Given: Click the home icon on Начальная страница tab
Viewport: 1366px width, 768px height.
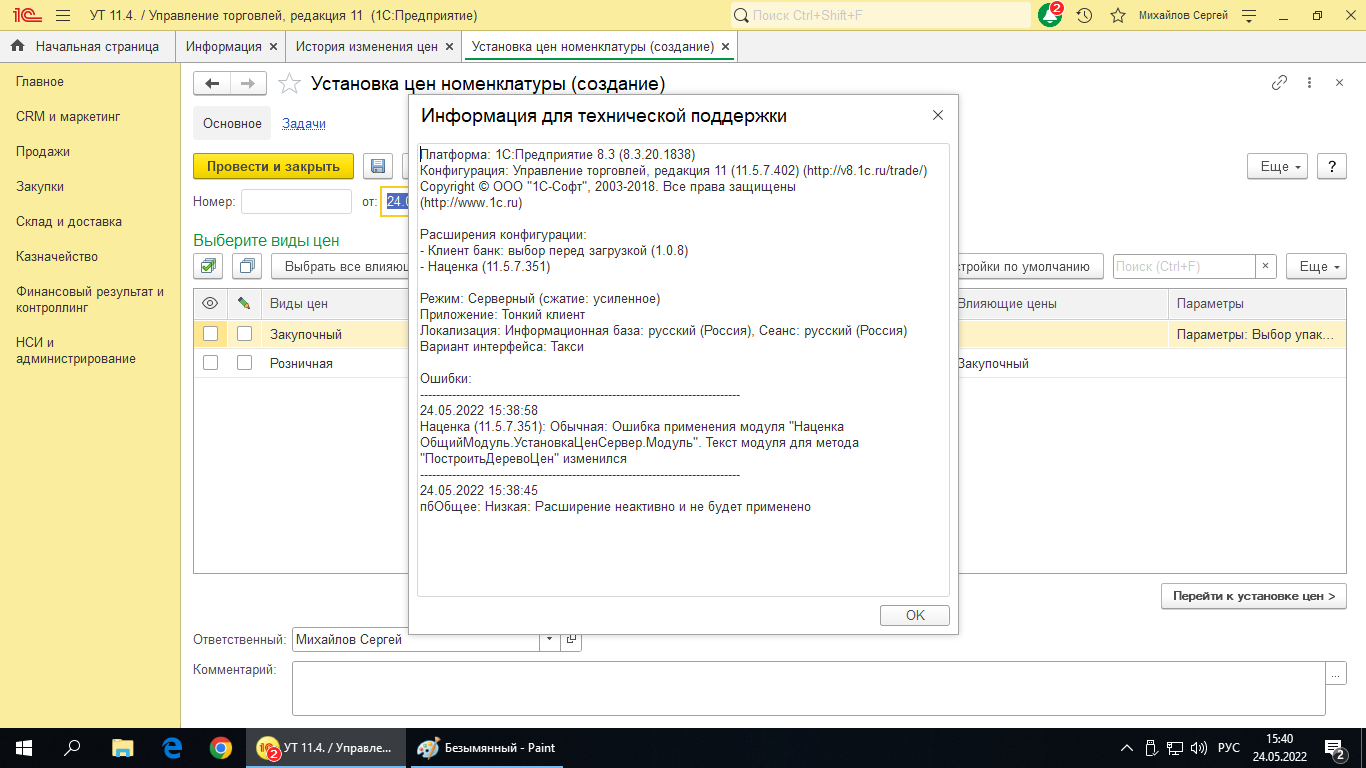Looking at the screenshot, I should (x=17, y=46).
